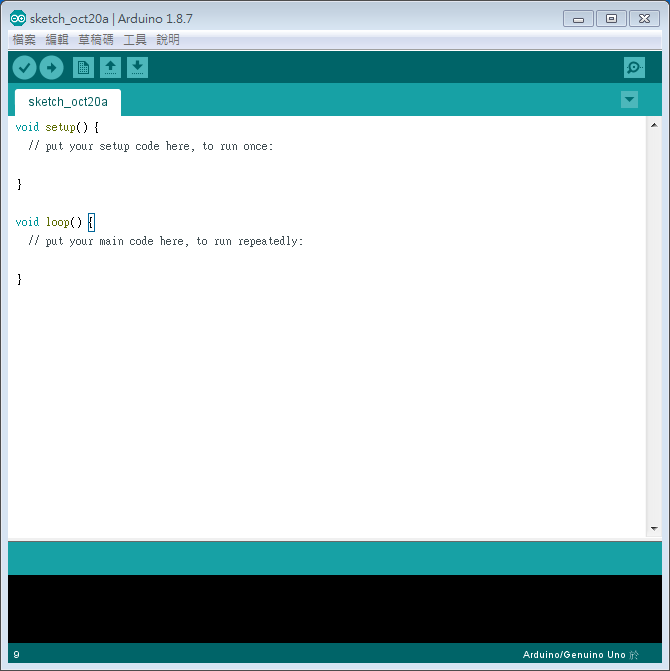Open the 檔案 menu
The width and height of the screenshot is (670, 671).
(24, 40)
